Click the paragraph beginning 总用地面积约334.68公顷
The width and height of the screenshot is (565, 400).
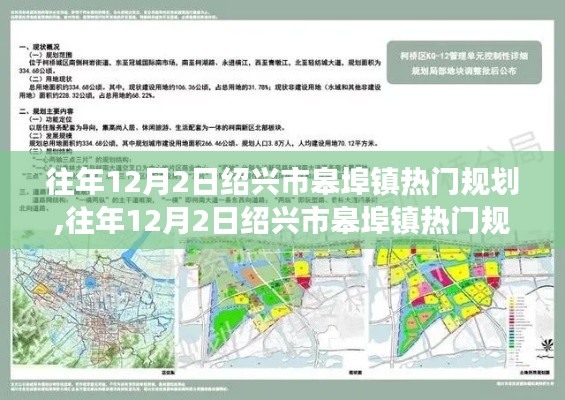(x=200, y=91)
